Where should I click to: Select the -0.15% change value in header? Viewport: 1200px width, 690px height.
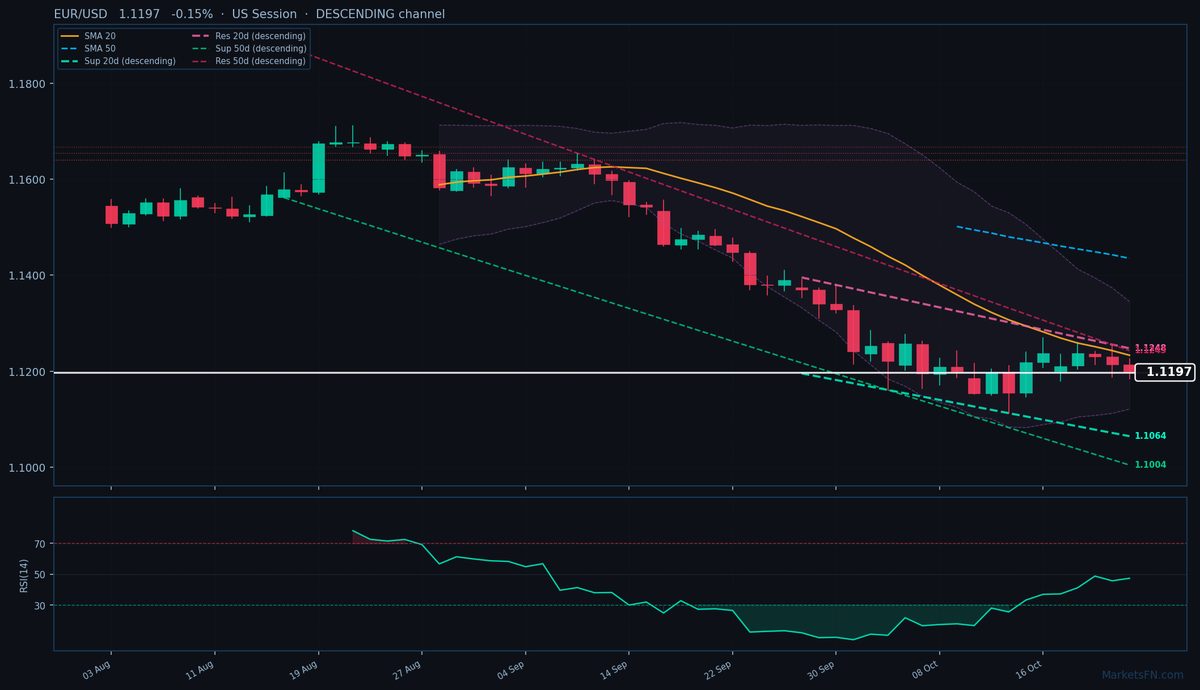tap(192, 14)
